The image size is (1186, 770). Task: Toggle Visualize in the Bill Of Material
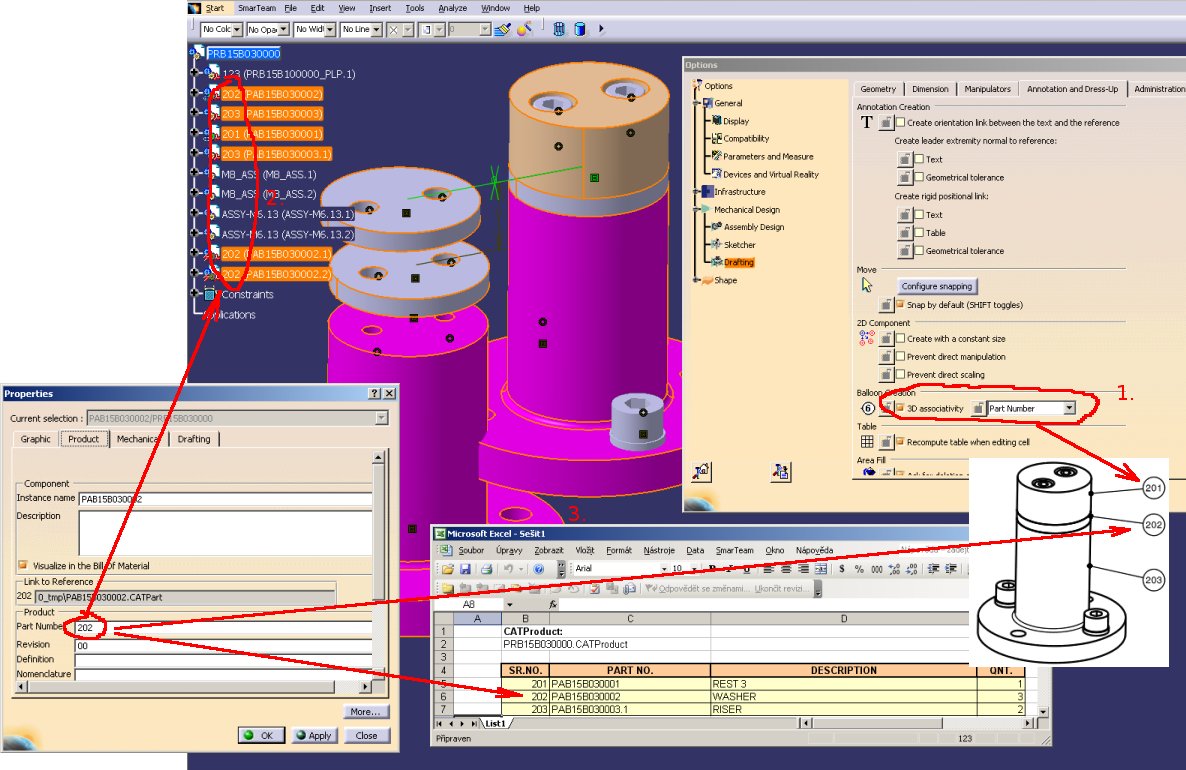23,565
